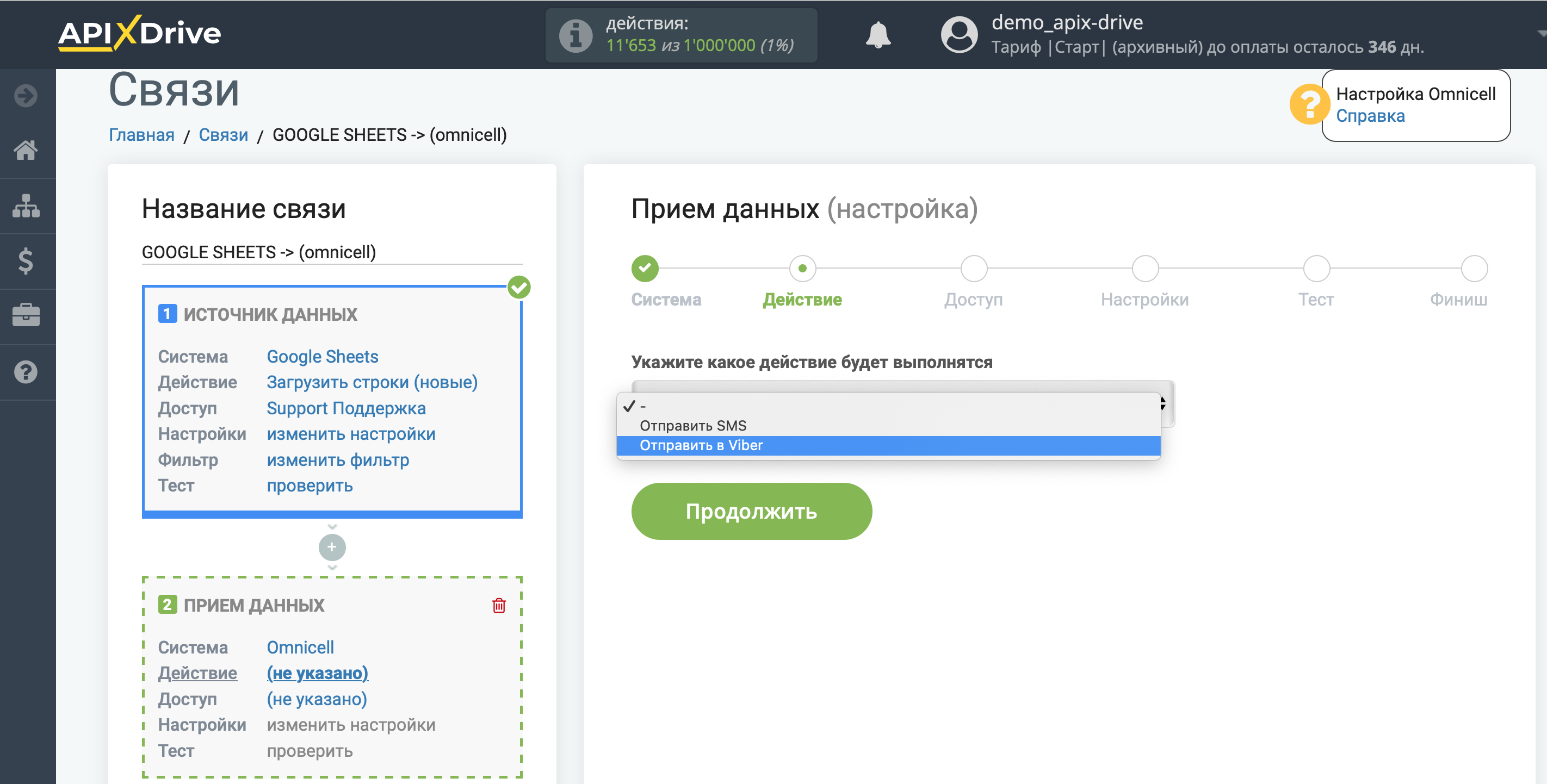Image resolution: width=1547 pixels, height=784 pixels.
Task: Open billing dollar icon in sidebar
Action: click(x=26, y=261)
